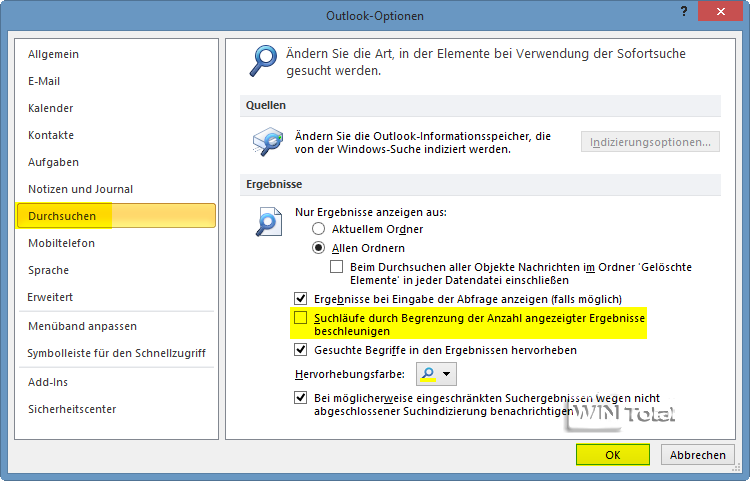This screenshot has width=750, height=481.
Task: Toggle Gesuchte Begriffe hervorheben checkbox
Action: click(x=300, y=350)
